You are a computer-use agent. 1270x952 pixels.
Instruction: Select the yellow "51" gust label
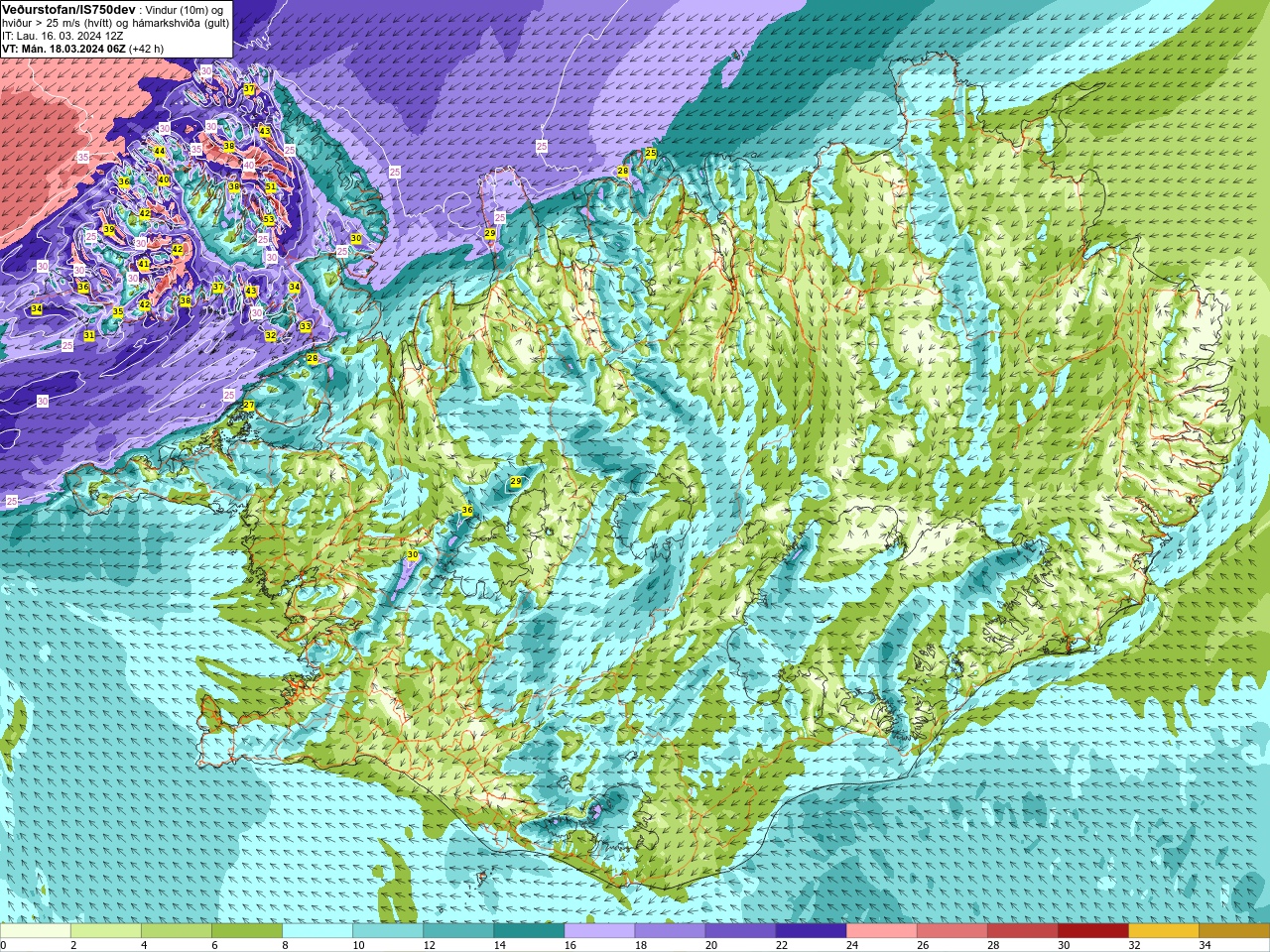(270, 186)
